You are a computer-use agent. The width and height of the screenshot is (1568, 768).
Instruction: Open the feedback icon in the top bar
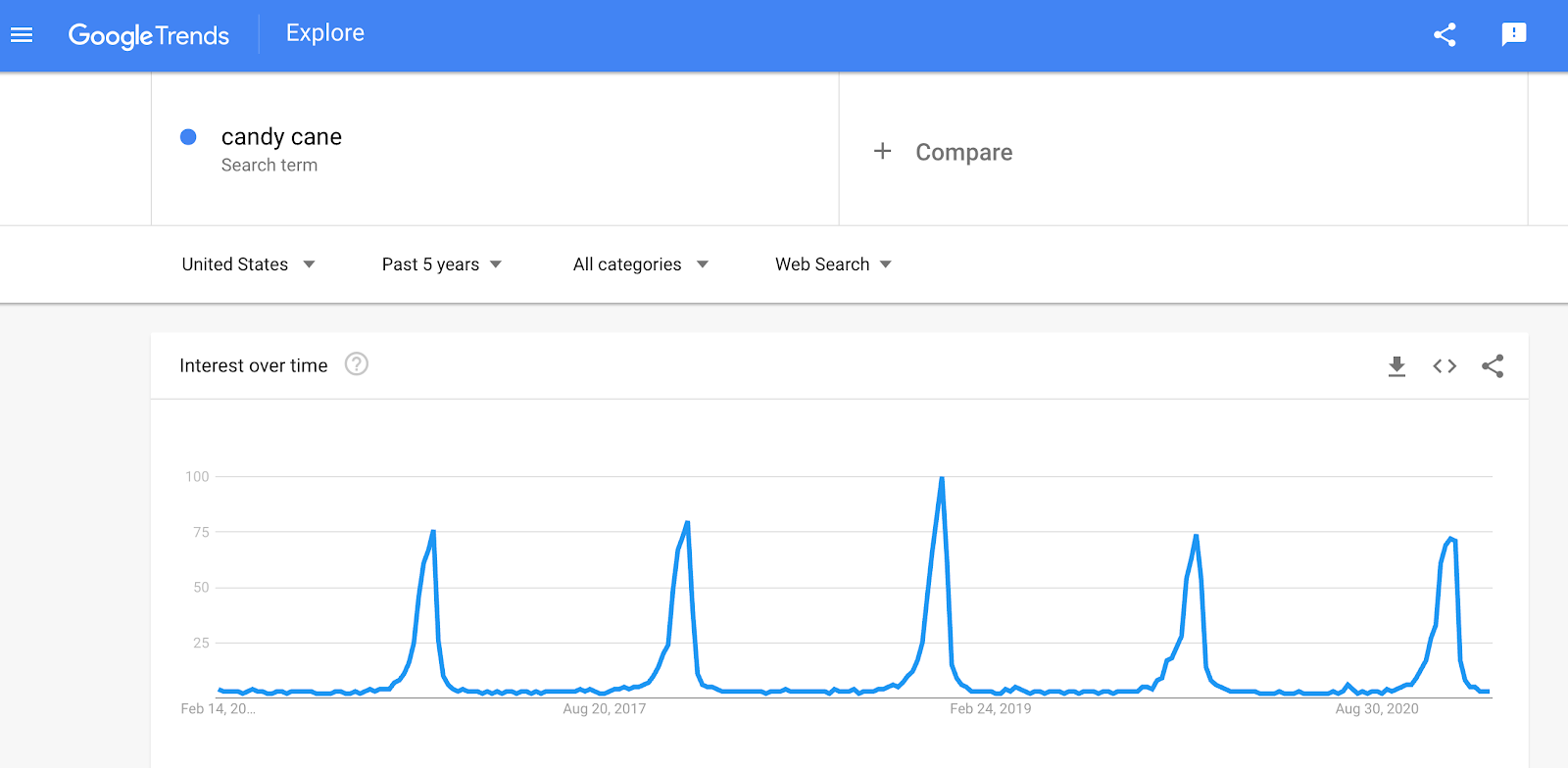[1513, 33]
